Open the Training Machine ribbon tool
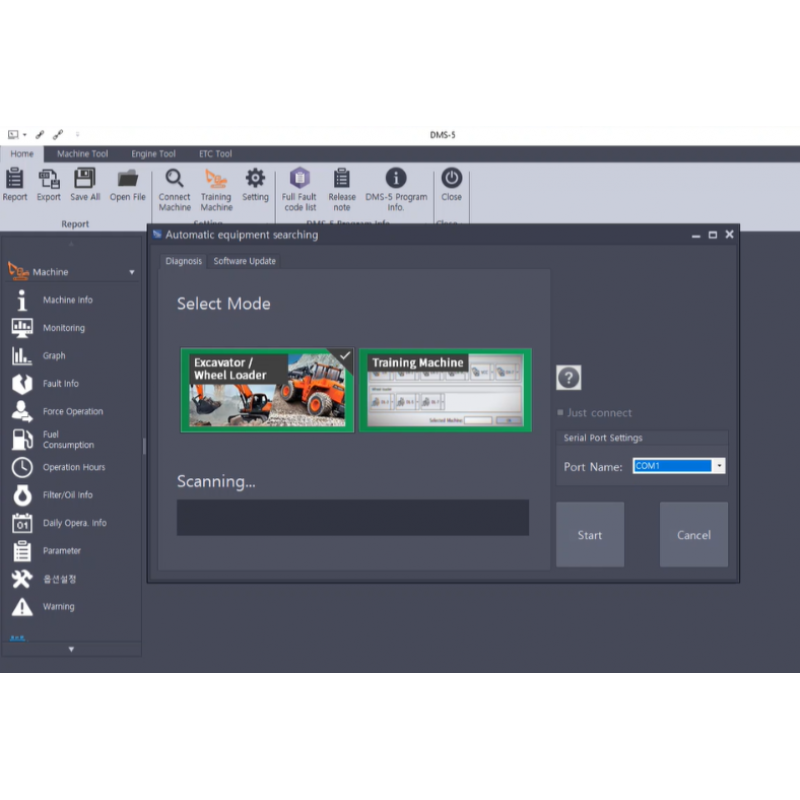The width and height of the screenshot is (800, 800). click(x=216, y=179)
